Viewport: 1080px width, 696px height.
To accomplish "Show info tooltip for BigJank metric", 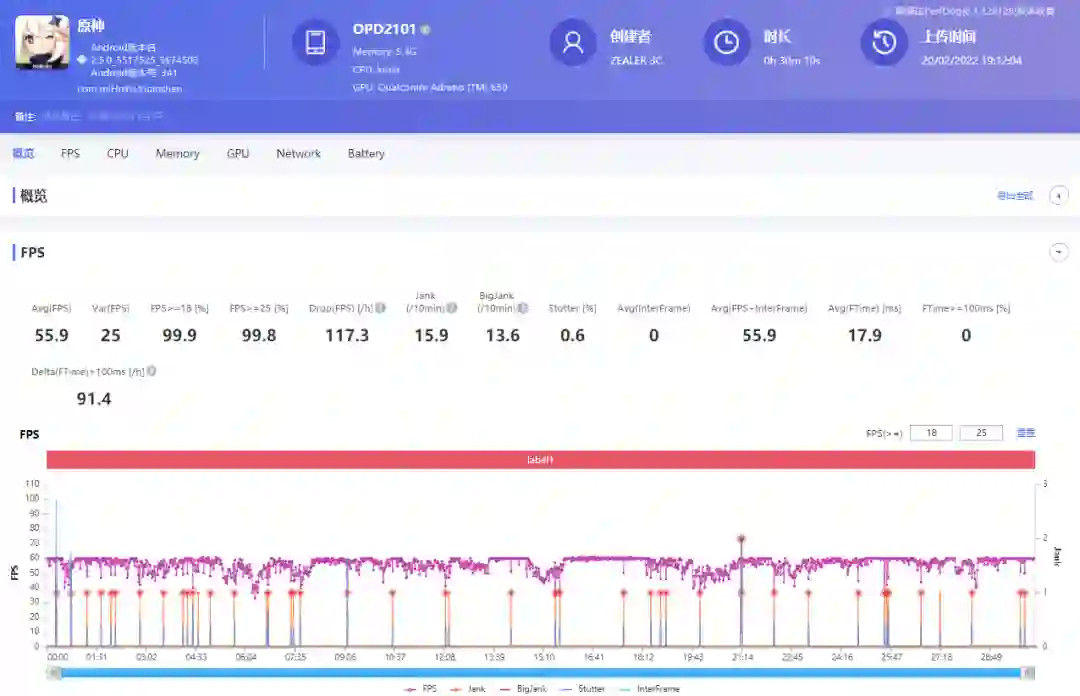I will click(523, 308).
